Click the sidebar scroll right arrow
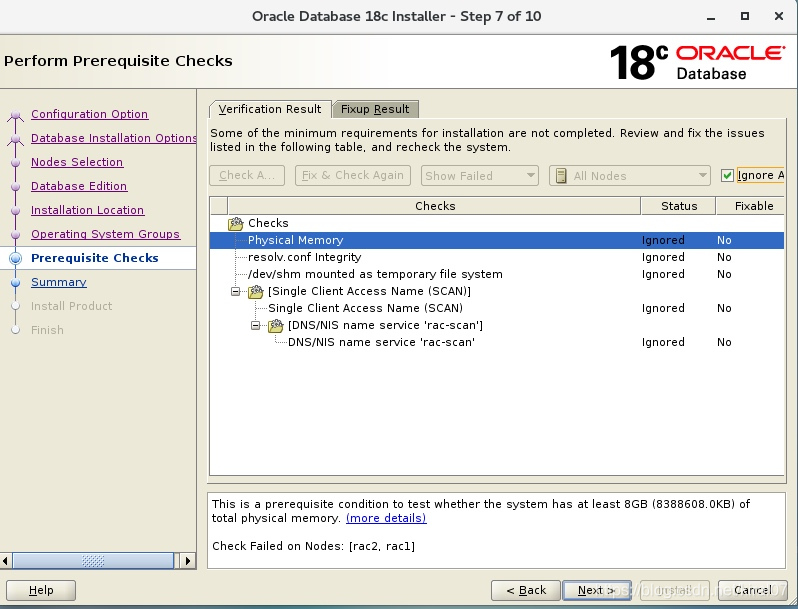This screenshot has width=798, height=609. (188, 561)
